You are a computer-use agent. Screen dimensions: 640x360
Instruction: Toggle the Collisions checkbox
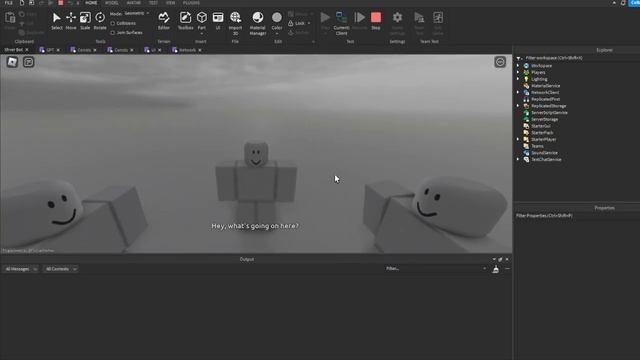[113, 23]
